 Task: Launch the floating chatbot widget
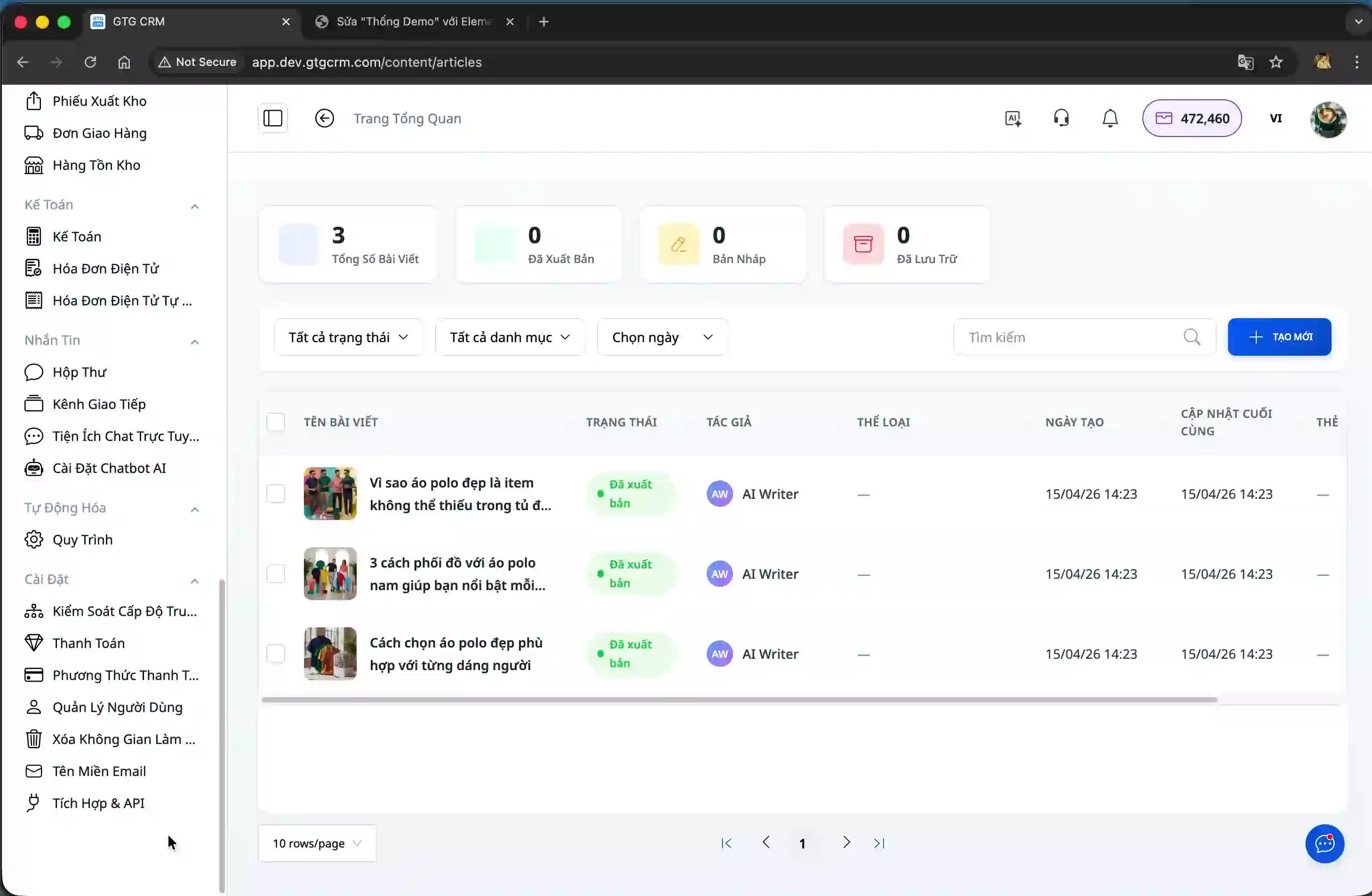(1324, 844)
